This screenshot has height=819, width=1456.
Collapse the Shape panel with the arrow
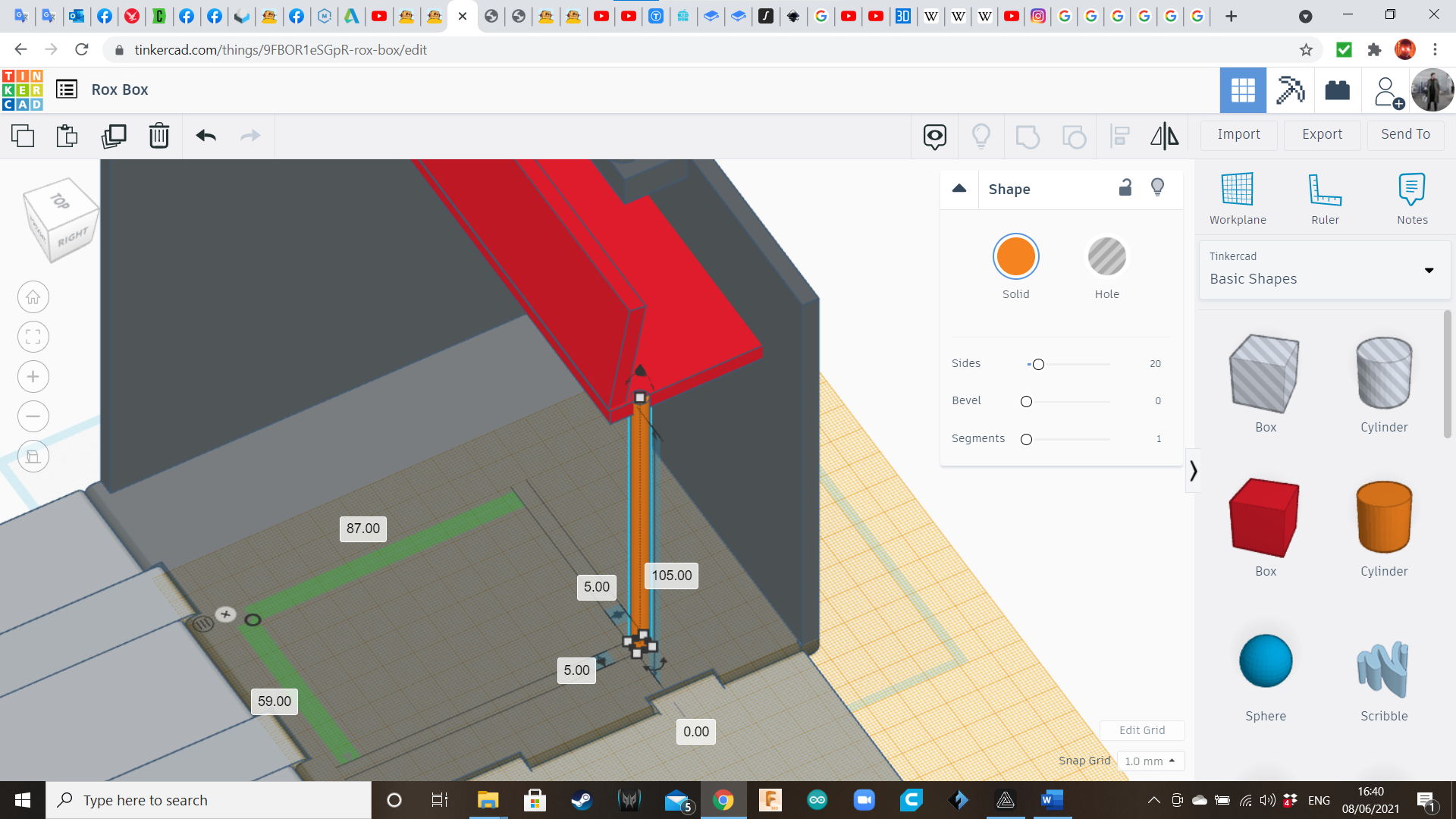coord(959,189)
